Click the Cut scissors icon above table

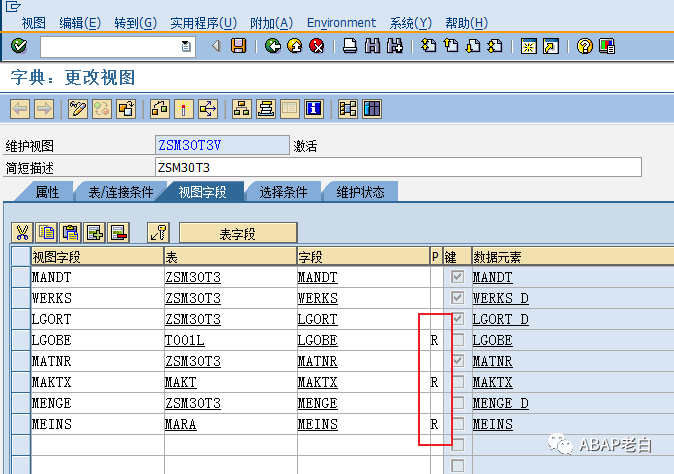point(22,232)
